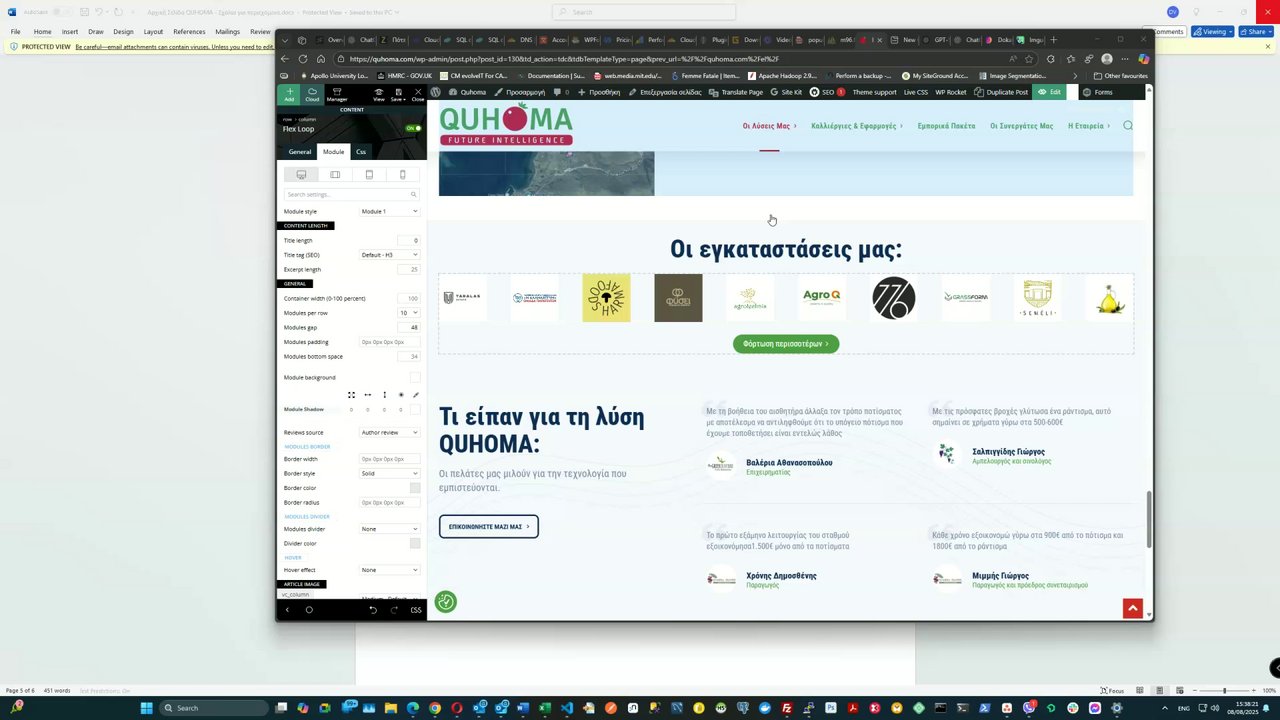
Task: Click the Add element button in composer
Action: [x=289, y=94]
